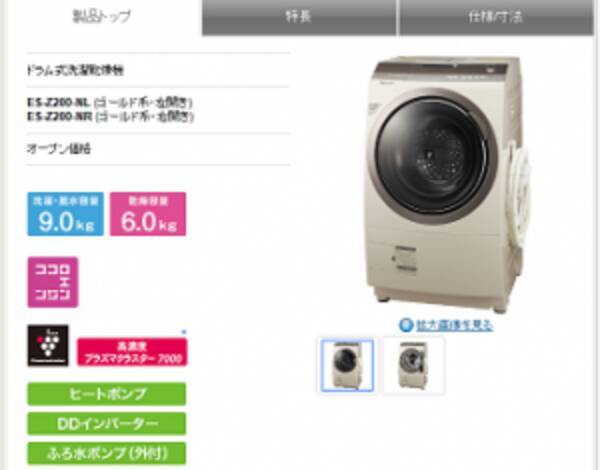The image size is (600, 470).
Task: Click the small asterisk above Plasmacluster badge
Action: coord(184,332)
